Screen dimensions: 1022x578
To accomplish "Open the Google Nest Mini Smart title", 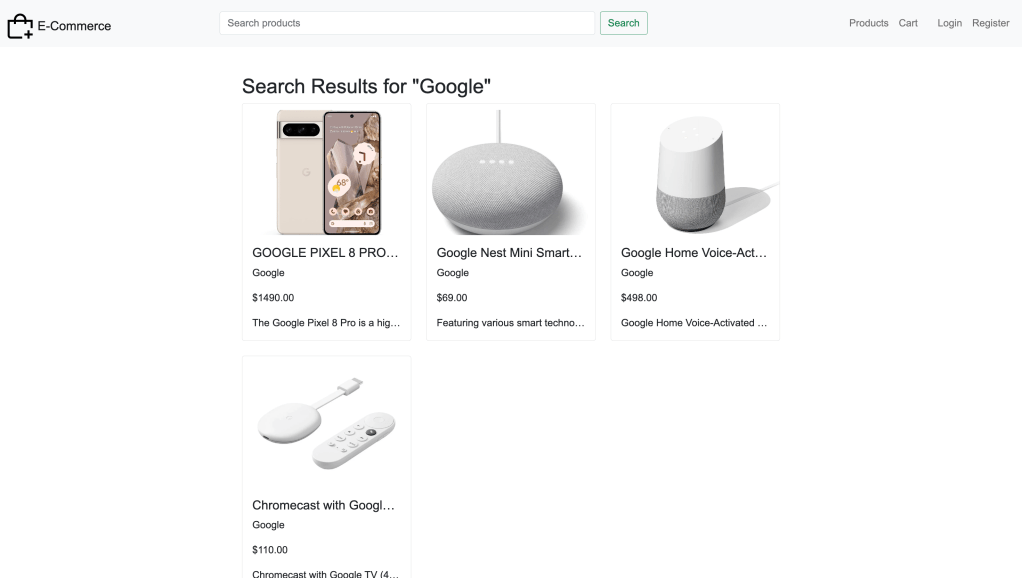I will tap(509, 253).
